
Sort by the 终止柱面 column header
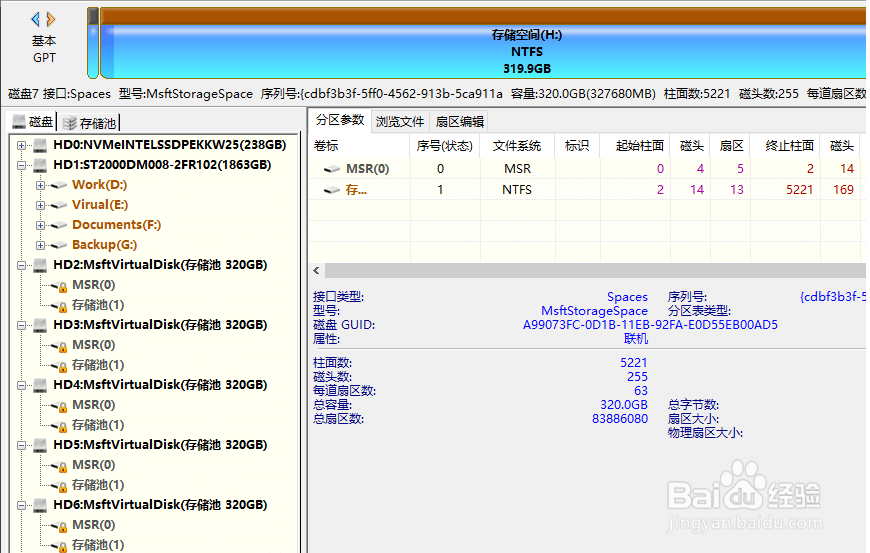[x=785, y=145]
